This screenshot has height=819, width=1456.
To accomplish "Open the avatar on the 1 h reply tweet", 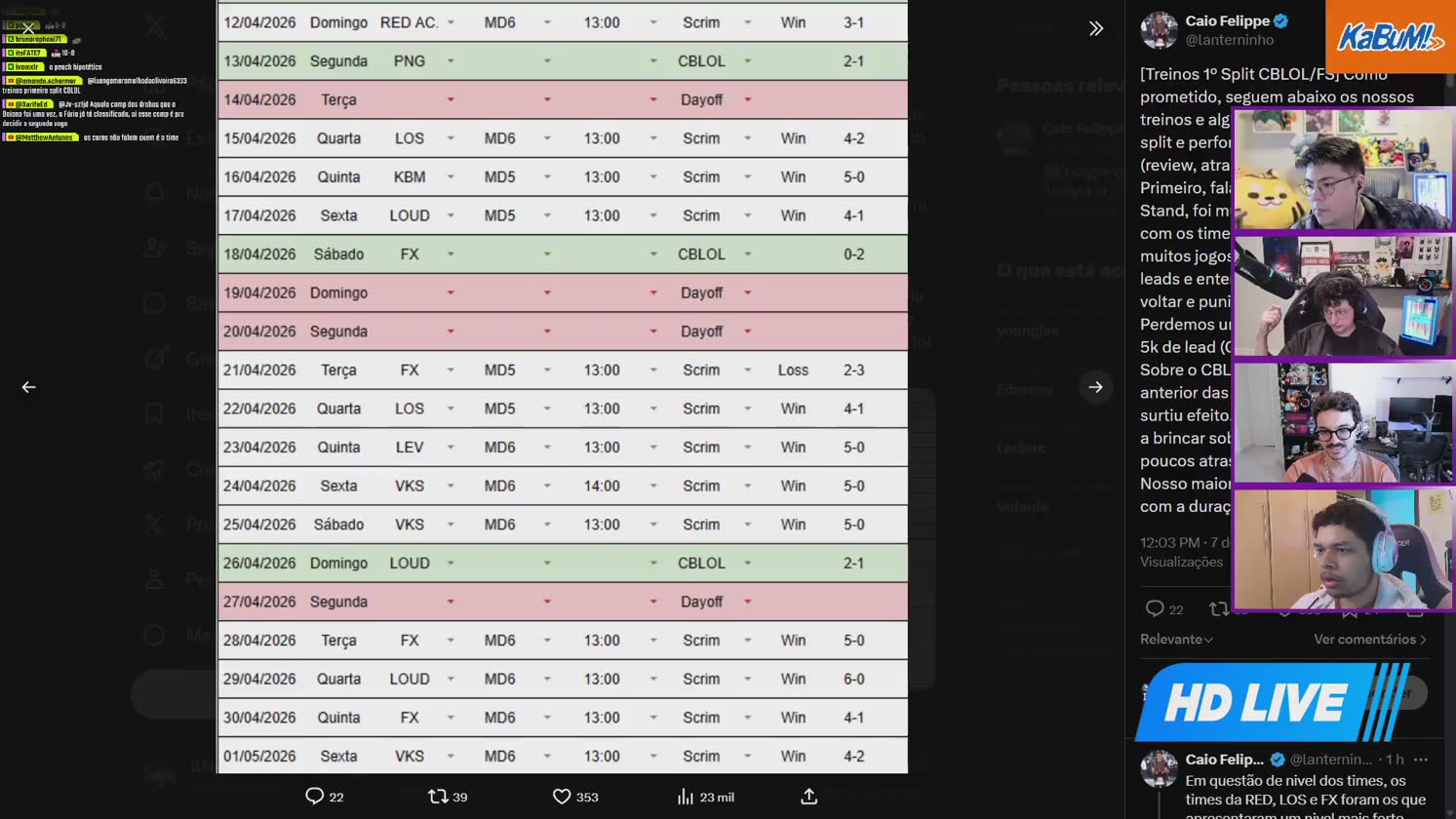I will tap(1159, 768).
